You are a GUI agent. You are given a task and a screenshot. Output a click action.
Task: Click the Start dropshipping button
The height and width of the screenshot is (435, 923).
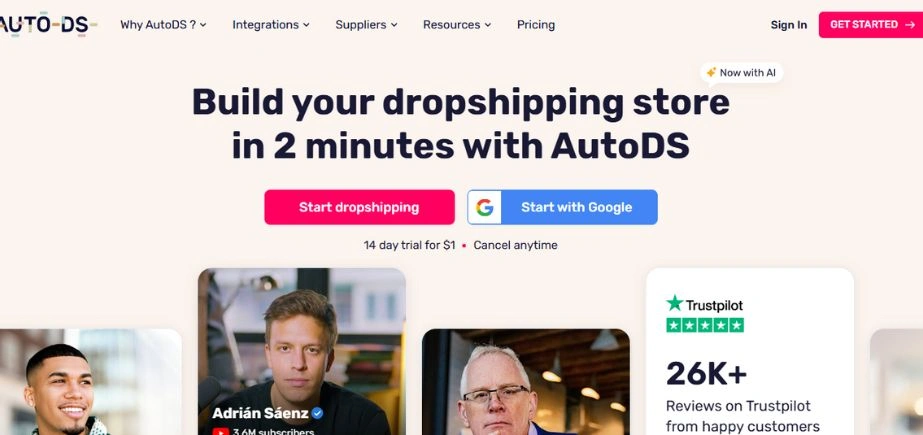[x=359, y=207]
